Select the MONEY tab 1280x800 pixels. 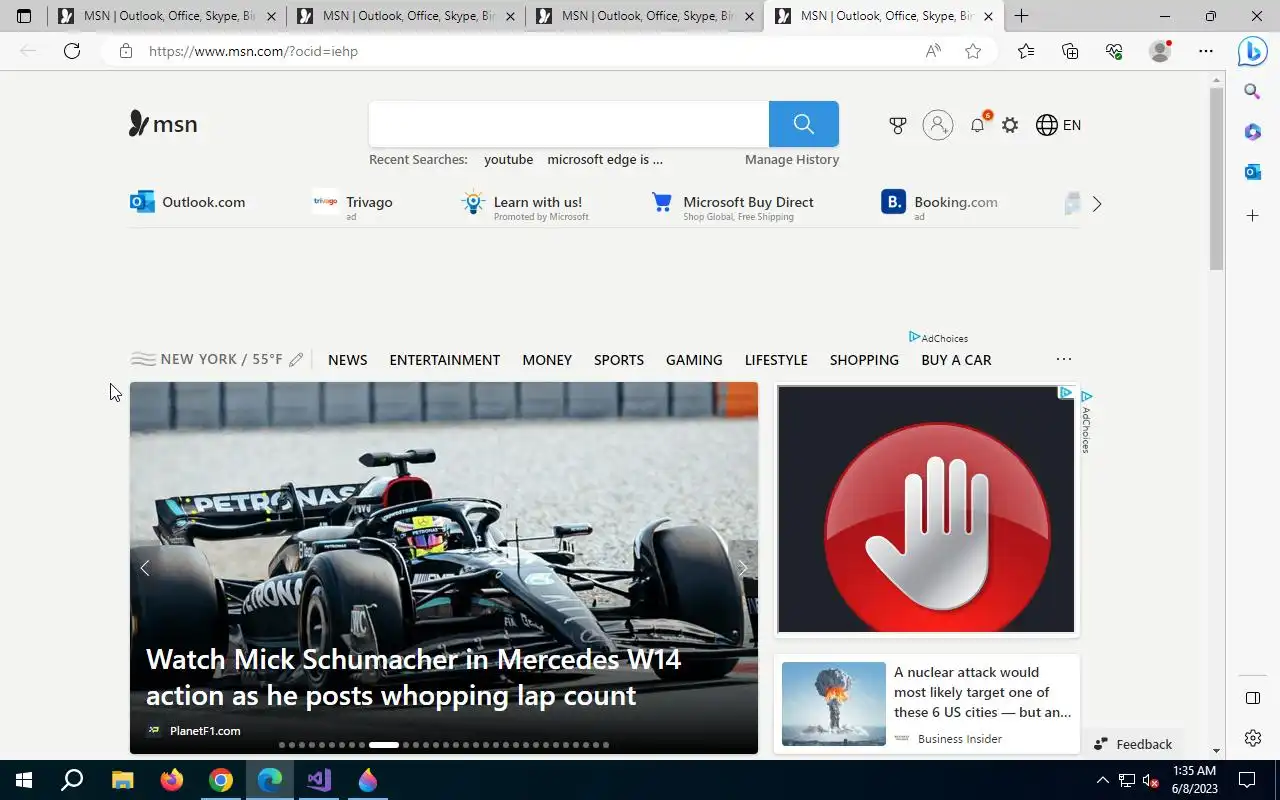(x=547, y=360)
